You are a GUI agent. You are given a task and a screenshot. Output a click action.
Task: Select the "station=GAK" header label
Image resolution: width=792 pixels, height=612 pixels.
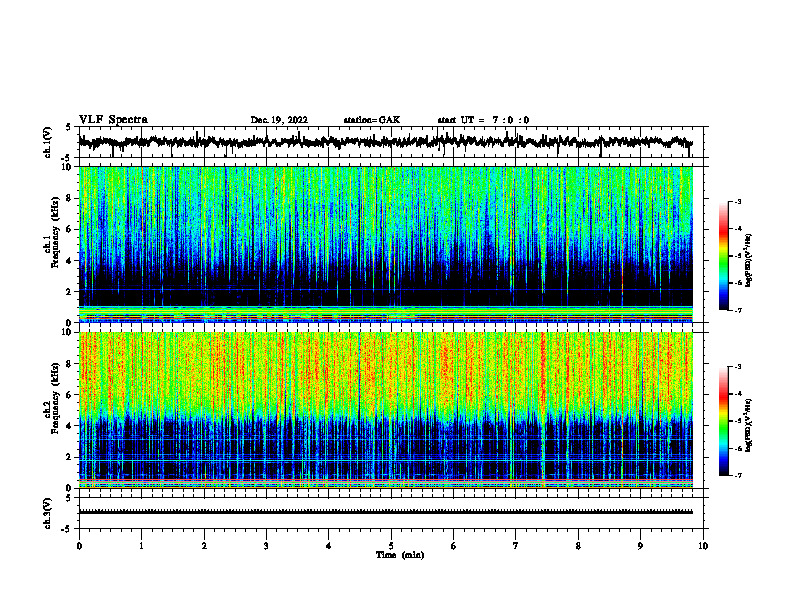[372, 120]
